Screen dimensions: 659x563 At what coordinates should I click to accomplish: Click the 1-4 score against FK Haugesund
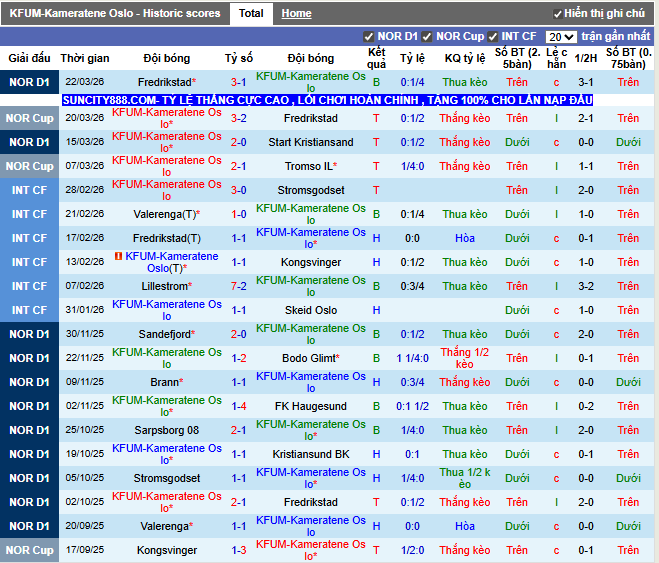(x=239, y=406)
